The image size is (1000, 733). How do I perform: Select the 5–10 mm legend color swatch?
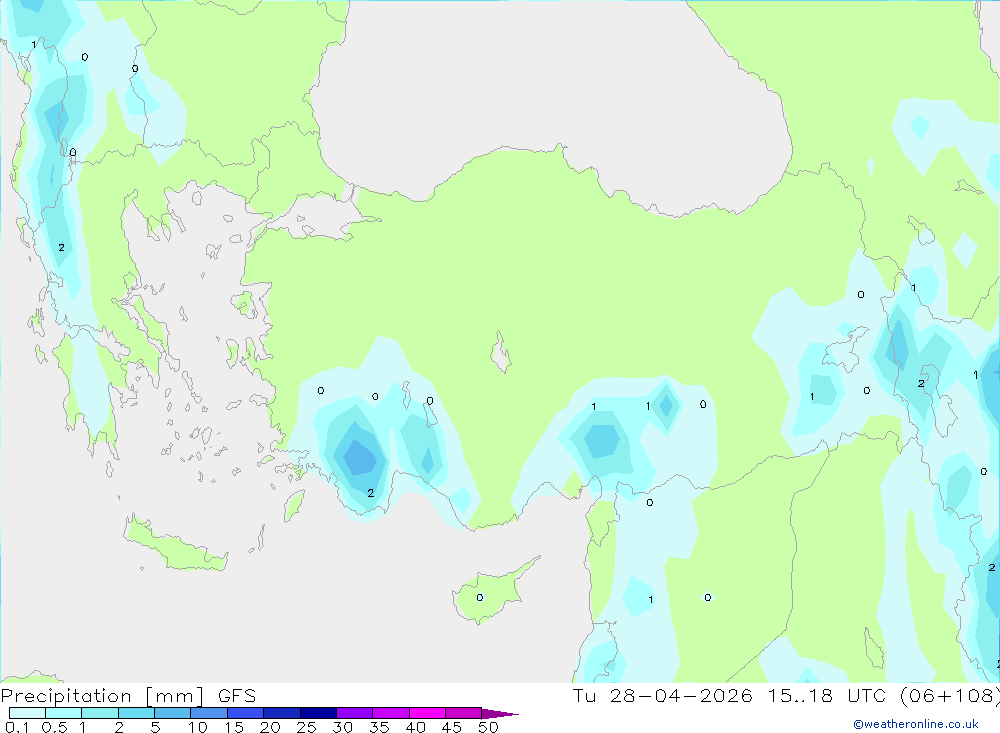pyautogui.click(x=173, y=713)
